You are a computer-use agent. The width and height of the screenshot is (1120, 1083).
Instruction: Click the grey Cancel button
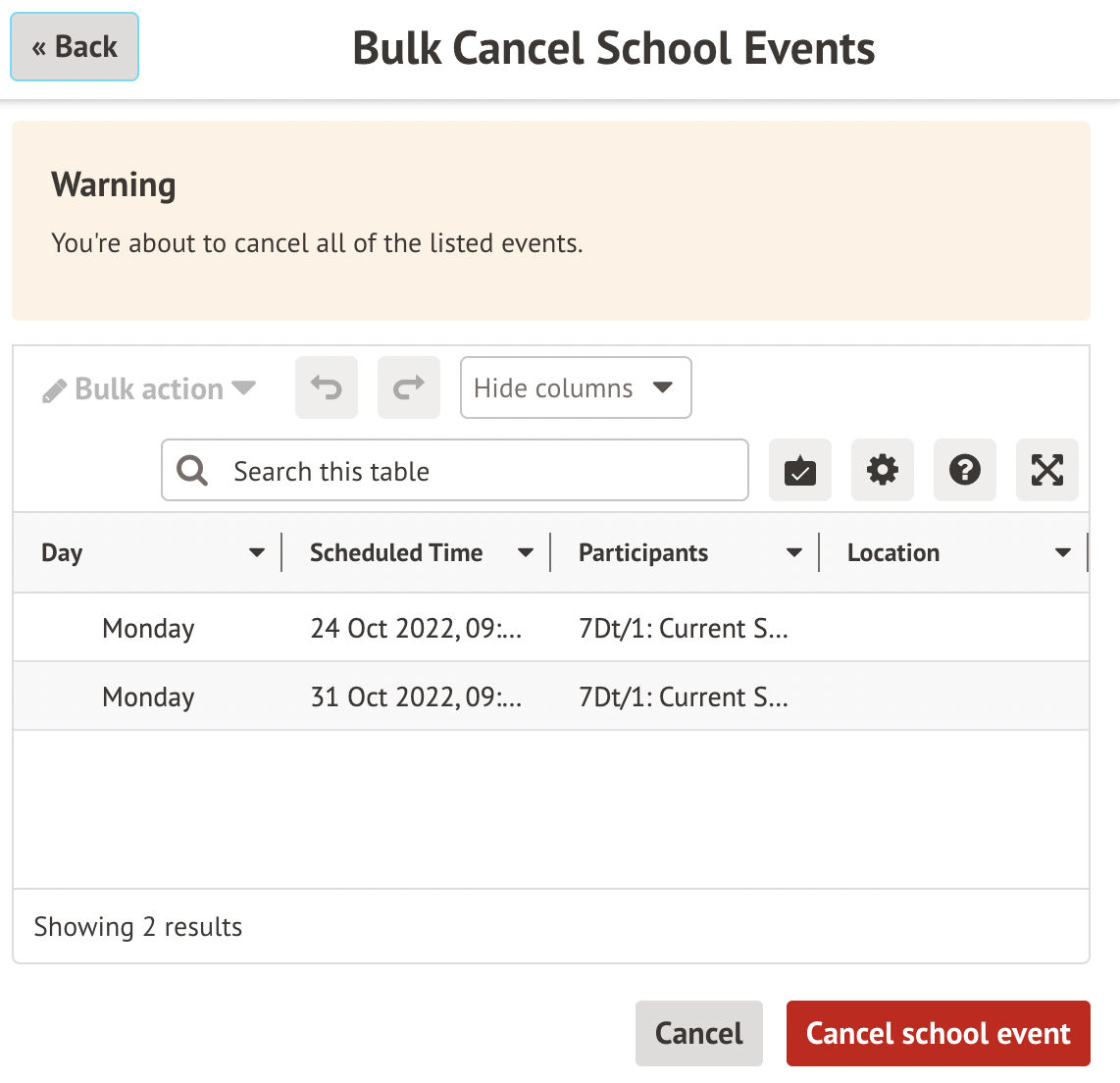(x=699, y=1033)
